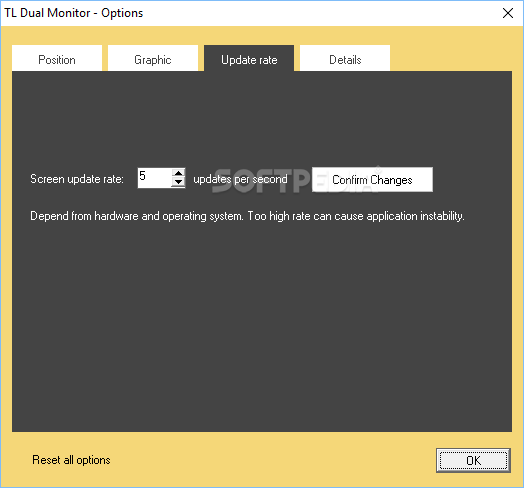The width and height of the screenshot is (524, 488).
Task: Switch to the Position tab
Action: point(57,58)
